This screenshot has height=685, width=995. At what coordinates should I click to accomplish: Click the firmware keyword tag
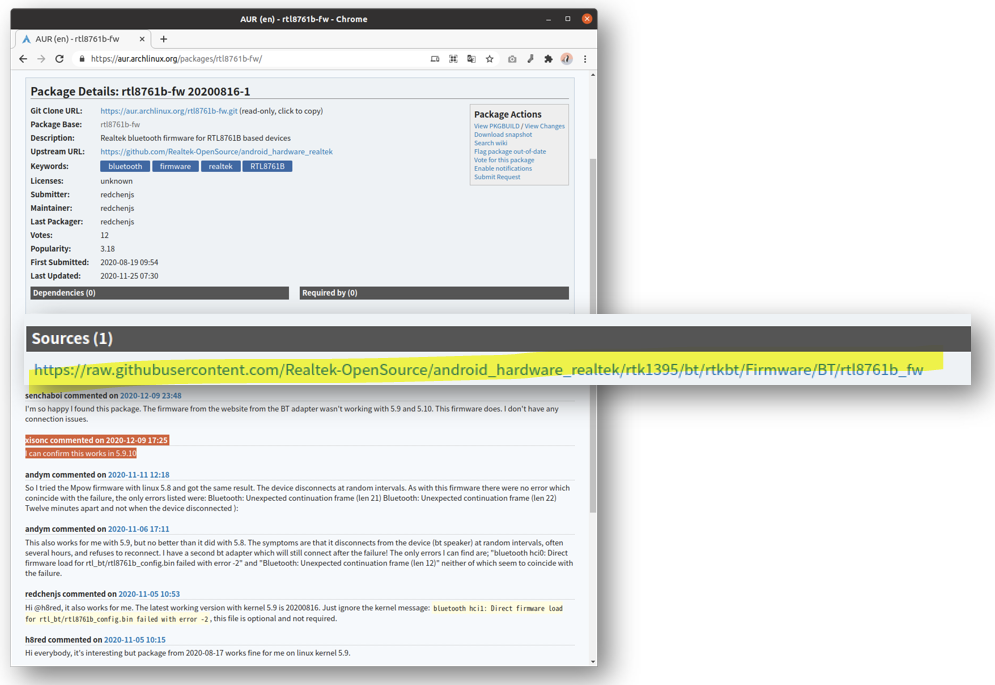click(175, 166)
